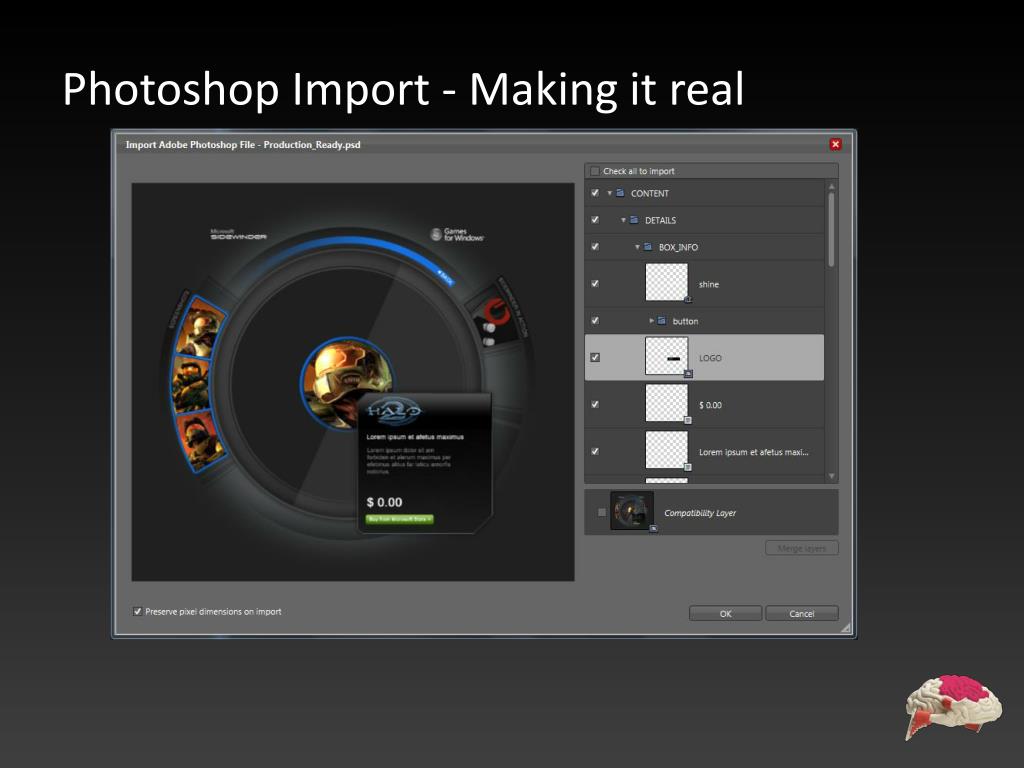The height and width of the screenshot is (768, 1024).
Task: Select the LOGO layer thumbnail
Action: pos(666,356)
